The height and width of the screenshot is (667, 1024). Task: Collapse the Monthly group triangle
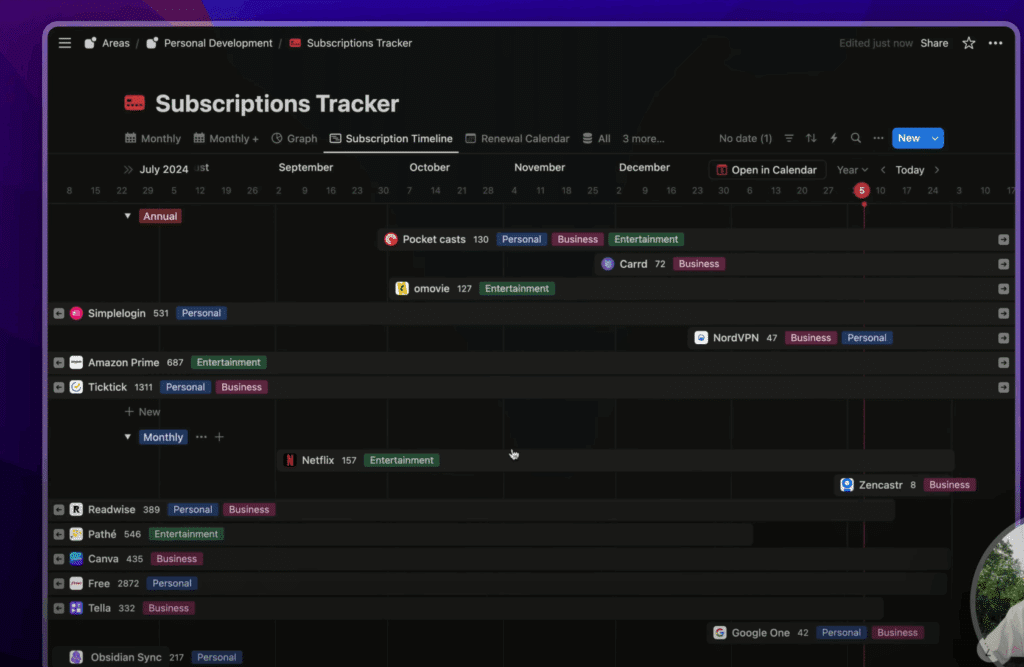(127, 437)
